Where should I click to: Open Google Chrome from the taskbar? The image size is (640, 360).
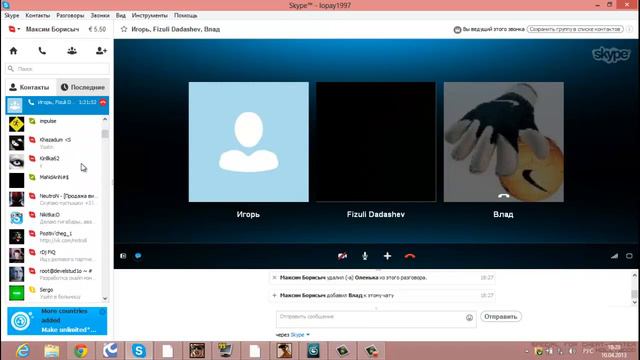pos(81,351)
